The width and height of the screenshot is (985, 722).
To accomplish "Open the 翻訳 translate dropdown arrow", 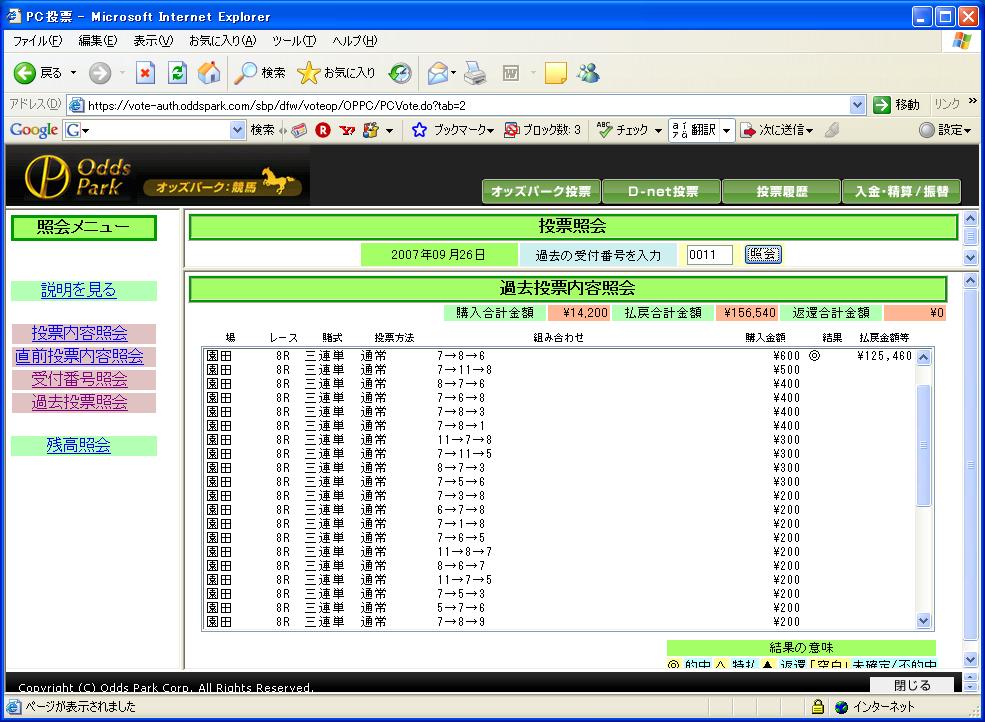I will click(x=726, y=130).
